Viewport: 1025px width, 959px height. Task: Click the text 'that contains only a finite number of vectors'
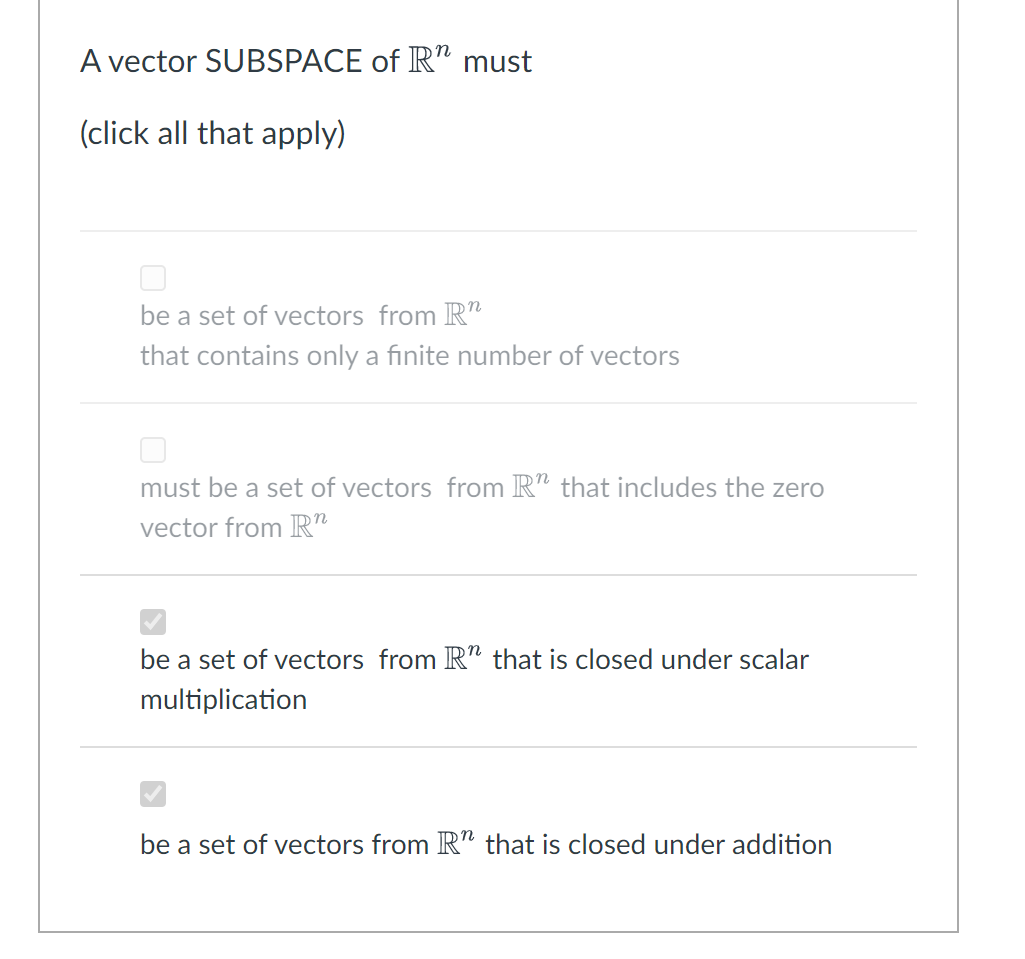(x=410, y=356)
